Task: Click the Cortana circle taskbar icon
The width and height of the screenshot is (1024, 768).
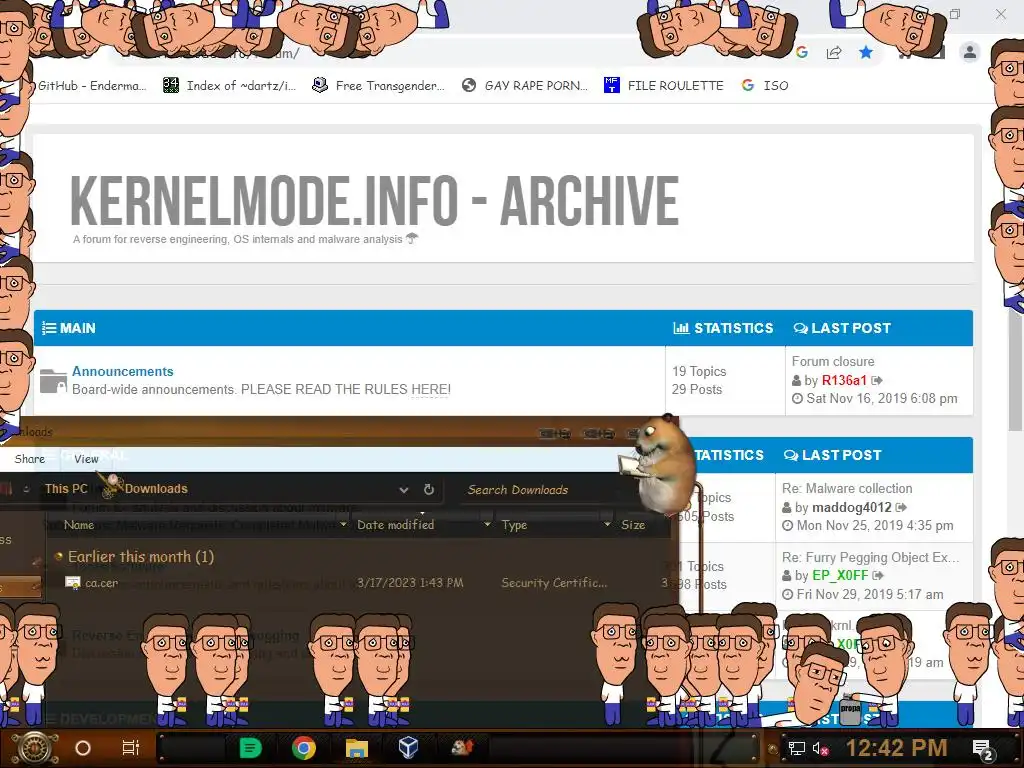Action: pyautogui.click(x=83, y=748)
